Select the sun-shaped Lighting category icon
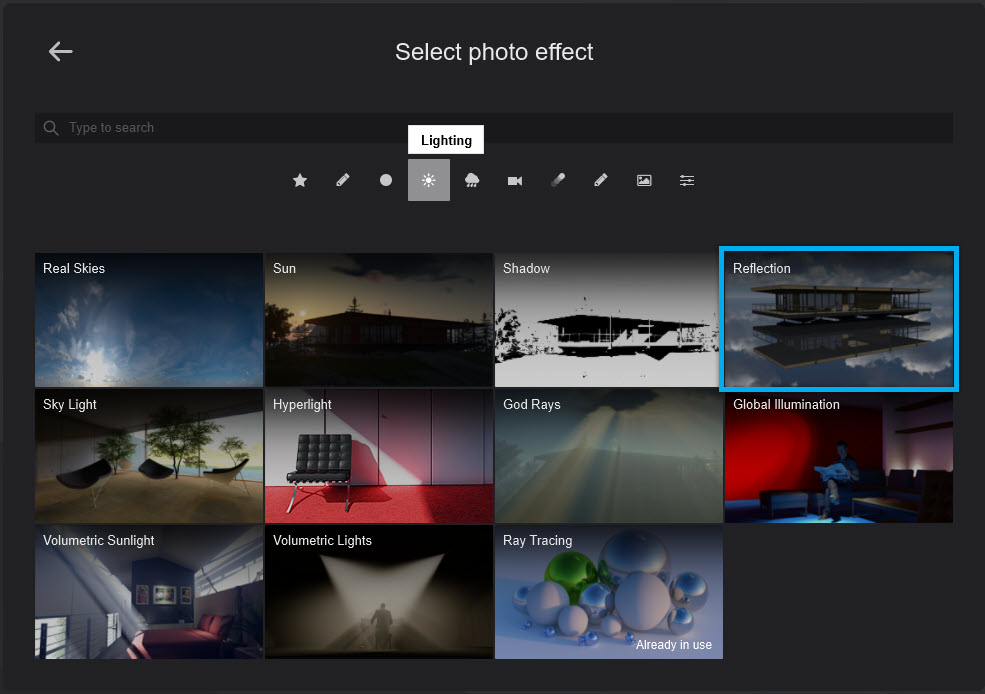 click(x=429, y=180)
